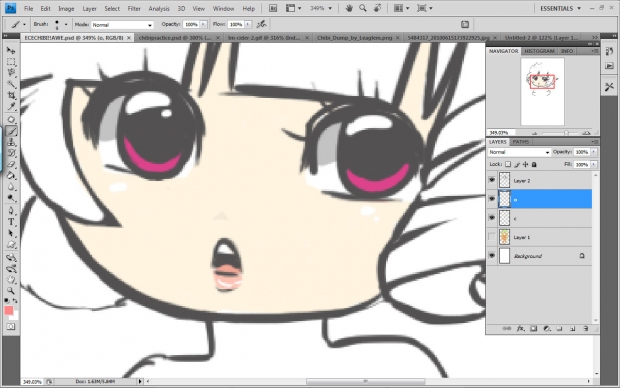Select the Crop tool

11,95
